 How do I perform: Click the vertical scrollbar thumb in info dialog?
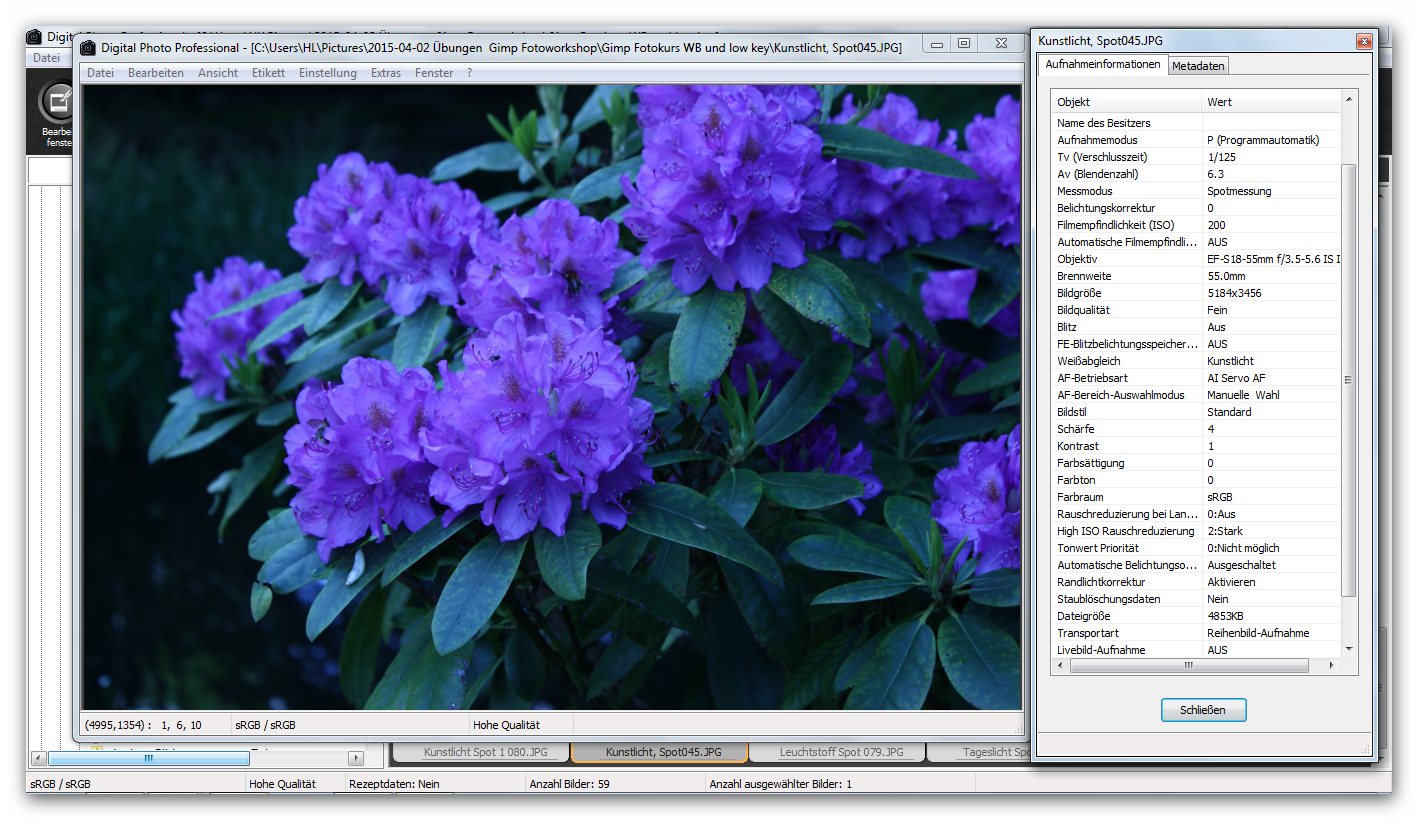[1349, 380]
